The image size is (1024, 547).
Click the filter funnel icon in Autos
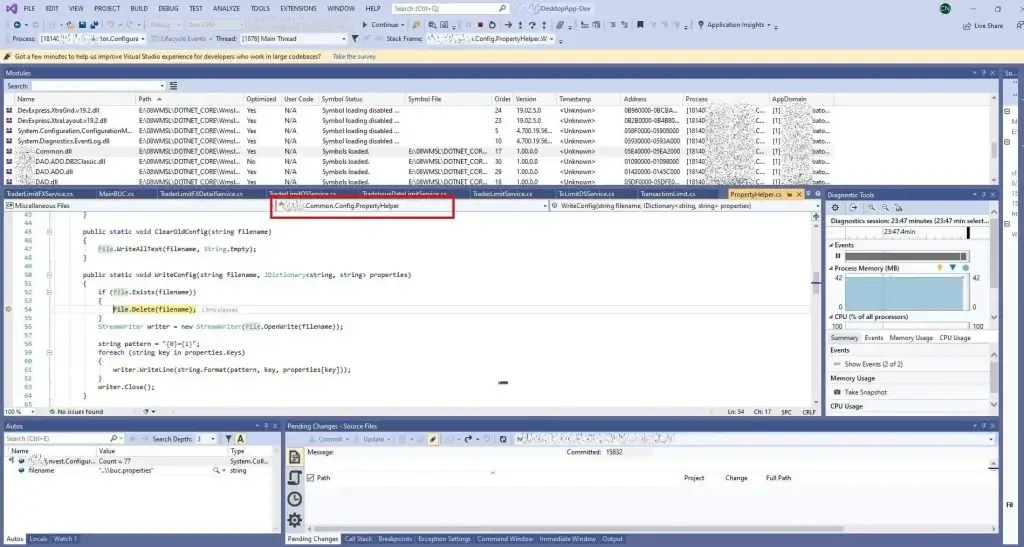(x=229, y=439)
